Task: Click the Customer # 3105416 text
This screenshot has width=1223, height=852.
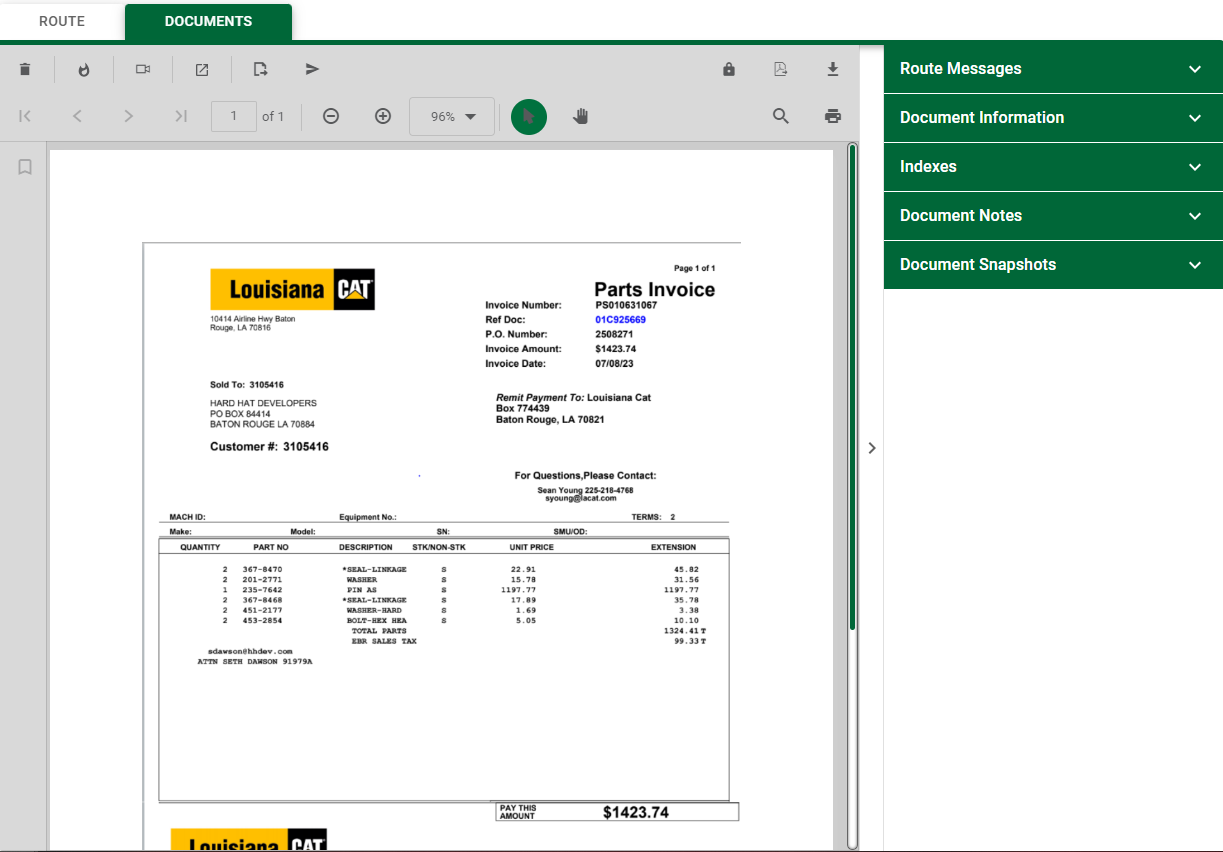Action: (269, 447)
